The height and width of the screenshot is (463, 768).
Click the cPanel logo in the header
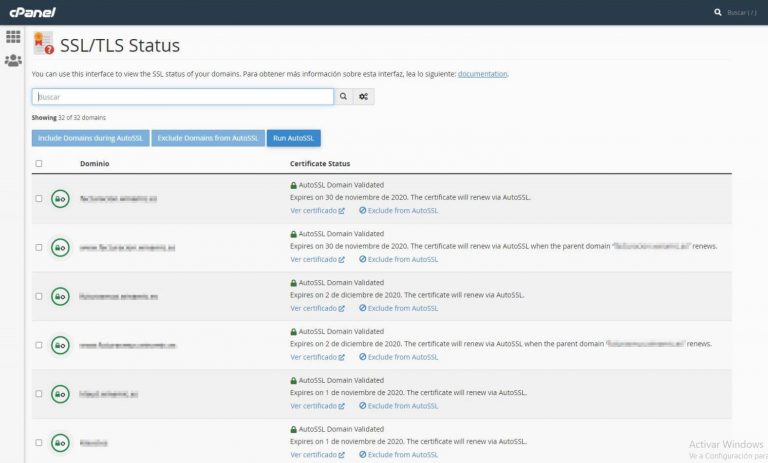pyautogui.click(x=32, y=12)
